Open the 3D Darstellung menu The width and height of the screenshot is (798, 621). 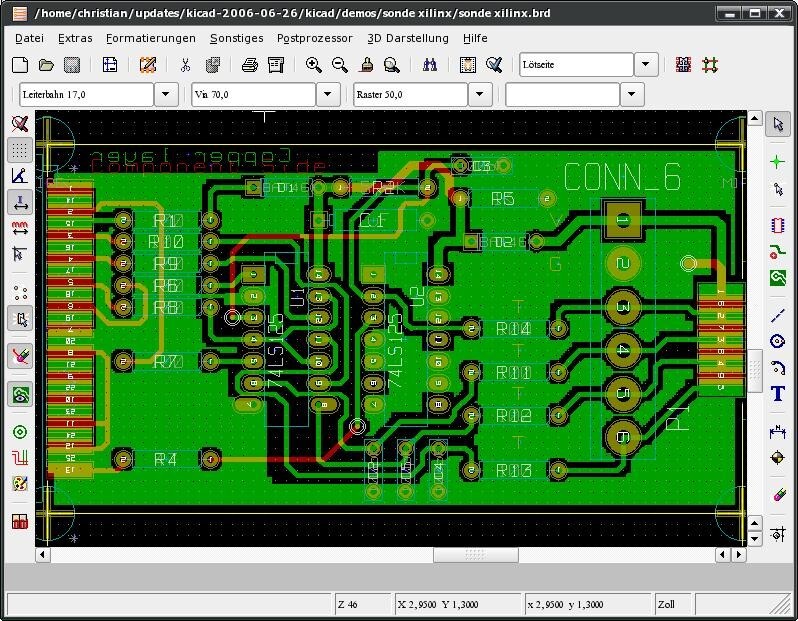click(408, 38)
